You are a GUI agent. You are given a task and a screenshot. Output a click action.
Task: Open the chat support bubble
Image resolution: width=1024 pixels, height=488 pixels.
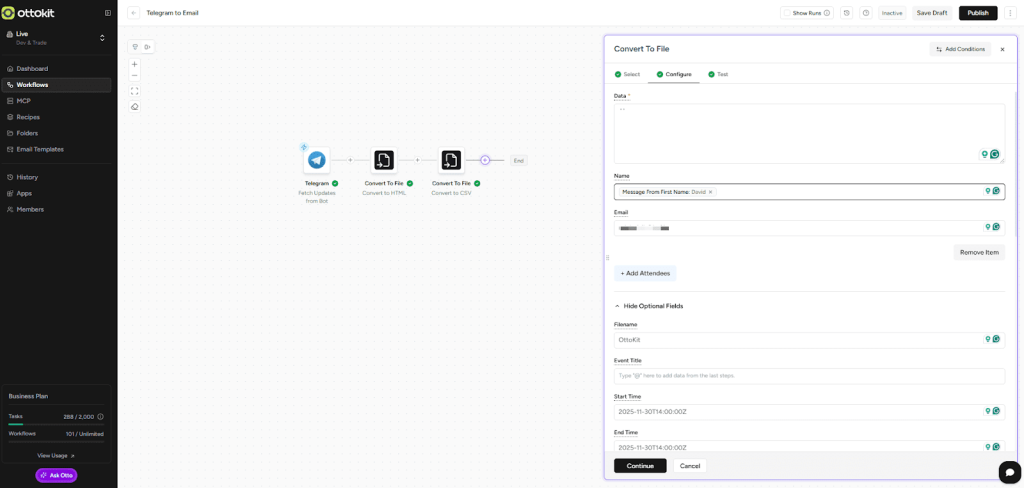point(1009,472)
